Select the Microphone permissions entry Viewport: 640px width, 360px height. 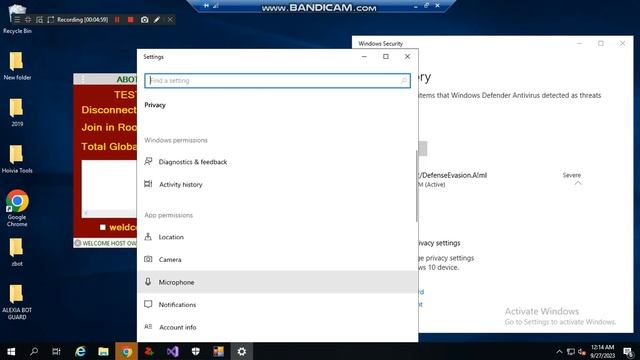click(x=277, y=282)
